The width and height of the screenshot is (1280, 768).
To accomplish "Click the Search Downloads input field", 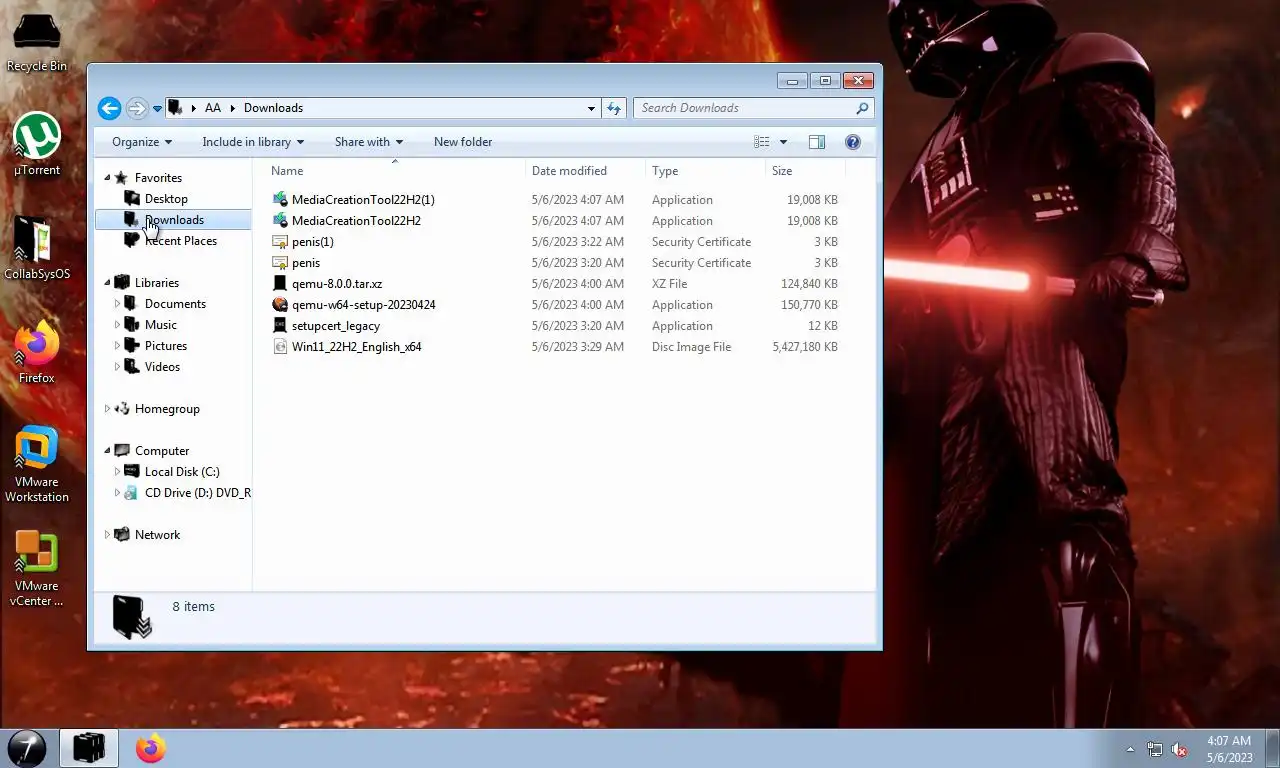I will 743,108.
